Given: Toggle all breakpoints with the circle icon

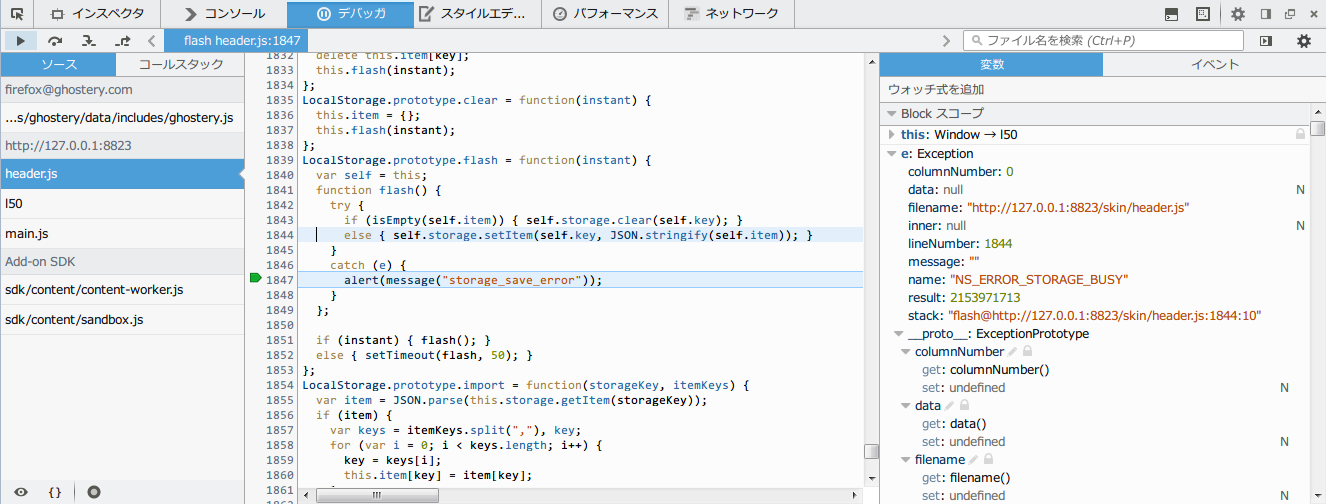Looking at the screenshot, I should (x=93, y=492).
